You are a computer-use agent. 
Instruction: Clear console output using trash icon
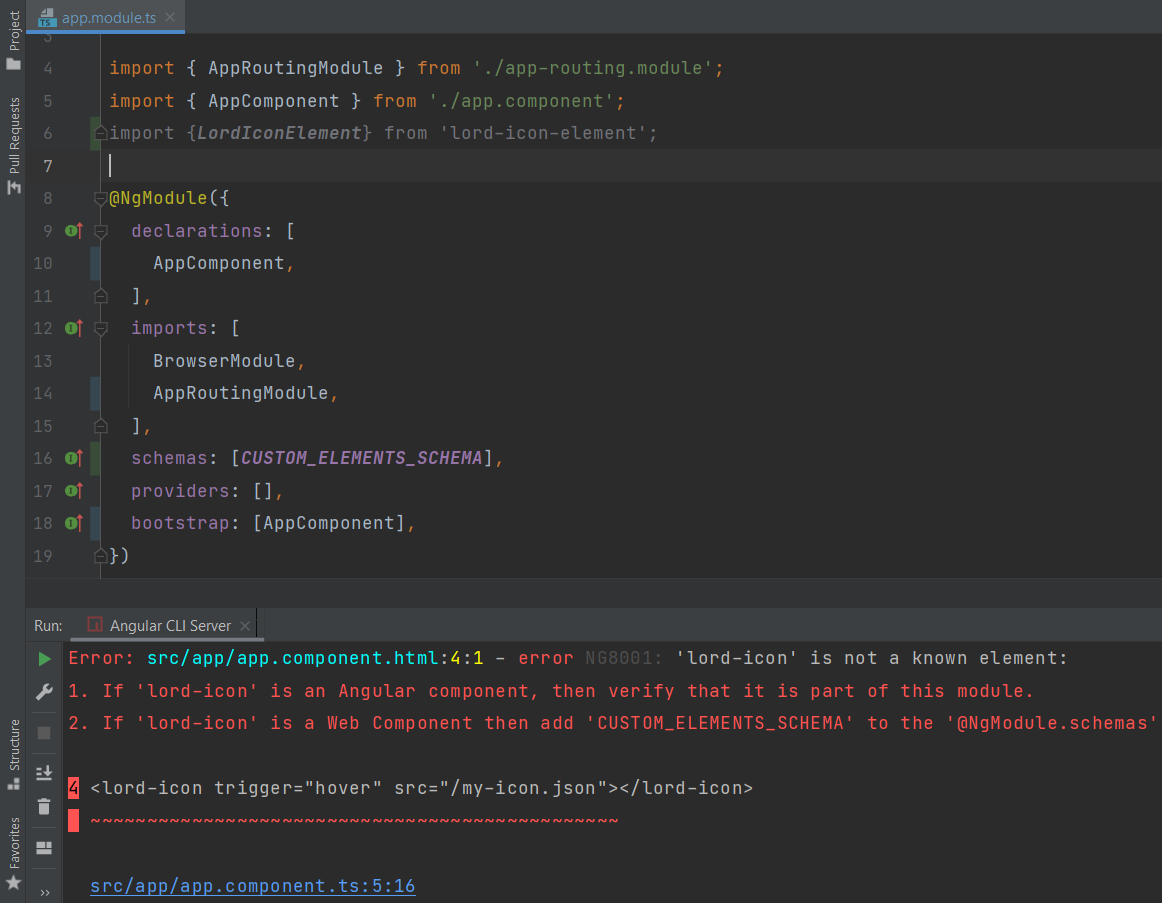[x=44, y=806]
